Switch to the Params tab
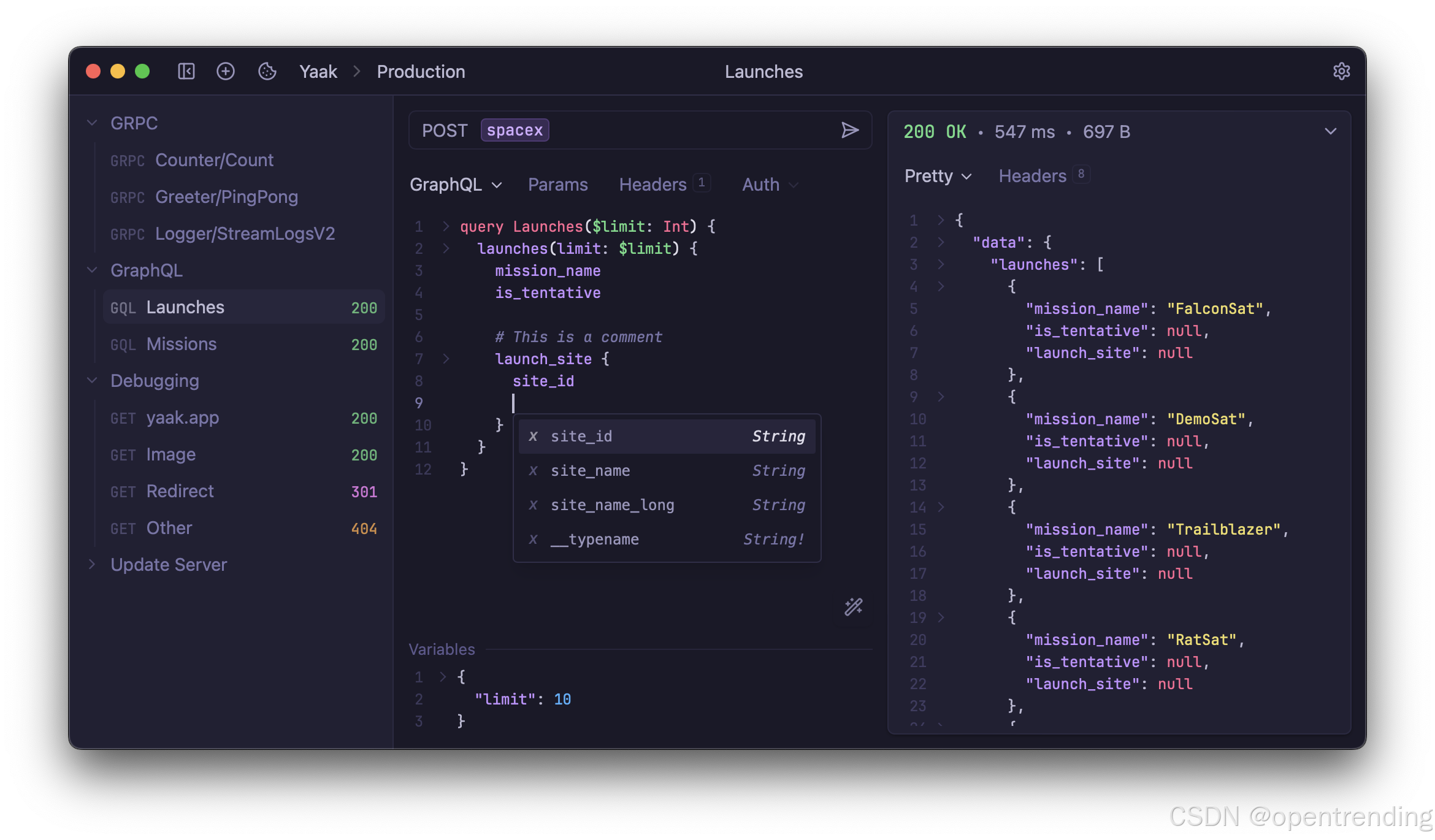 (x=557, y=185)
